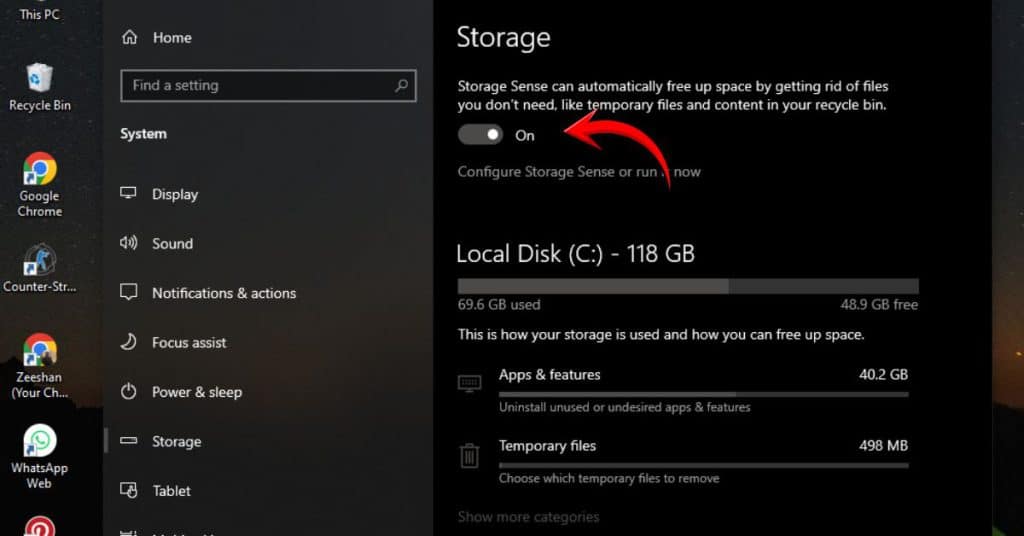The image size is (1024, 536).
Task: Click the Apps & features keyboard icon
Action: point(469,384)
